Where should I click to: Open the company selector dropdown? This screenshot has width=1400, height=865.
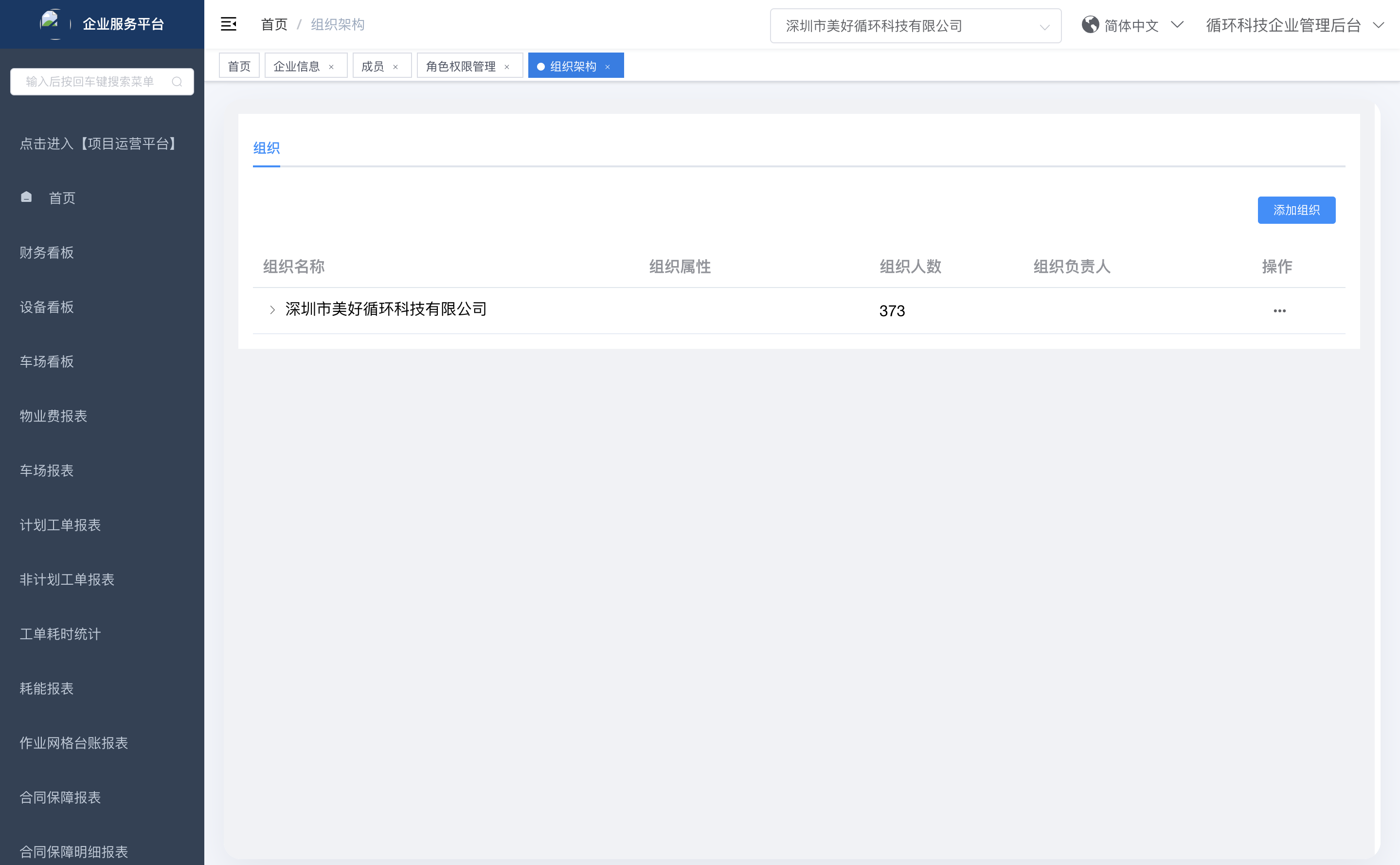(915, 26)
